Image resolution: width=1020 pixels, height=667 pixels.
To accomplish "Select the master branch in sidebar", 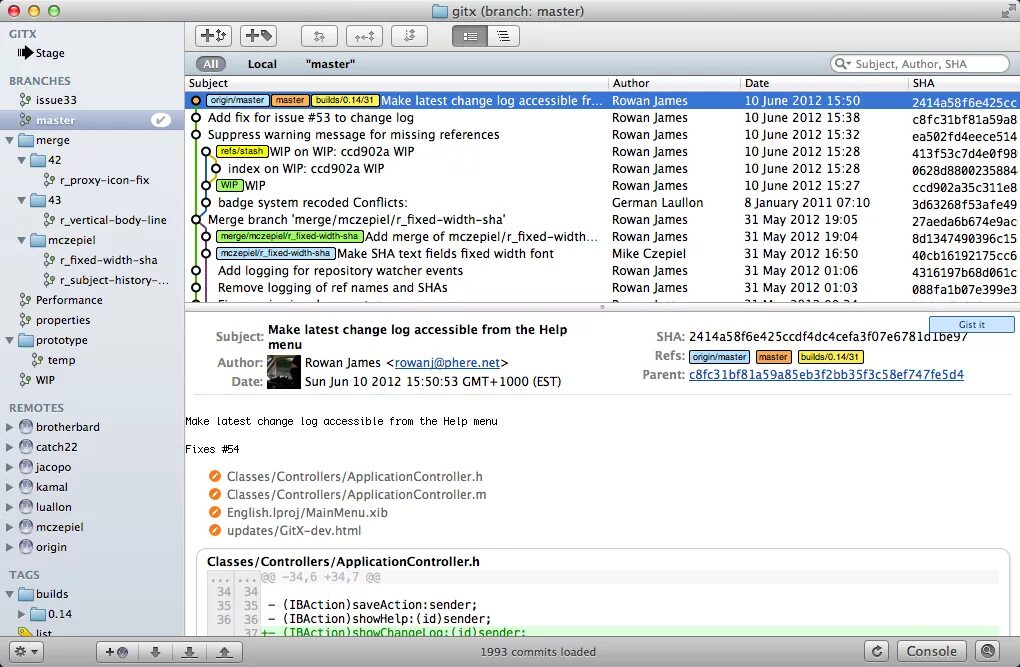I will (x=92, y=120).
